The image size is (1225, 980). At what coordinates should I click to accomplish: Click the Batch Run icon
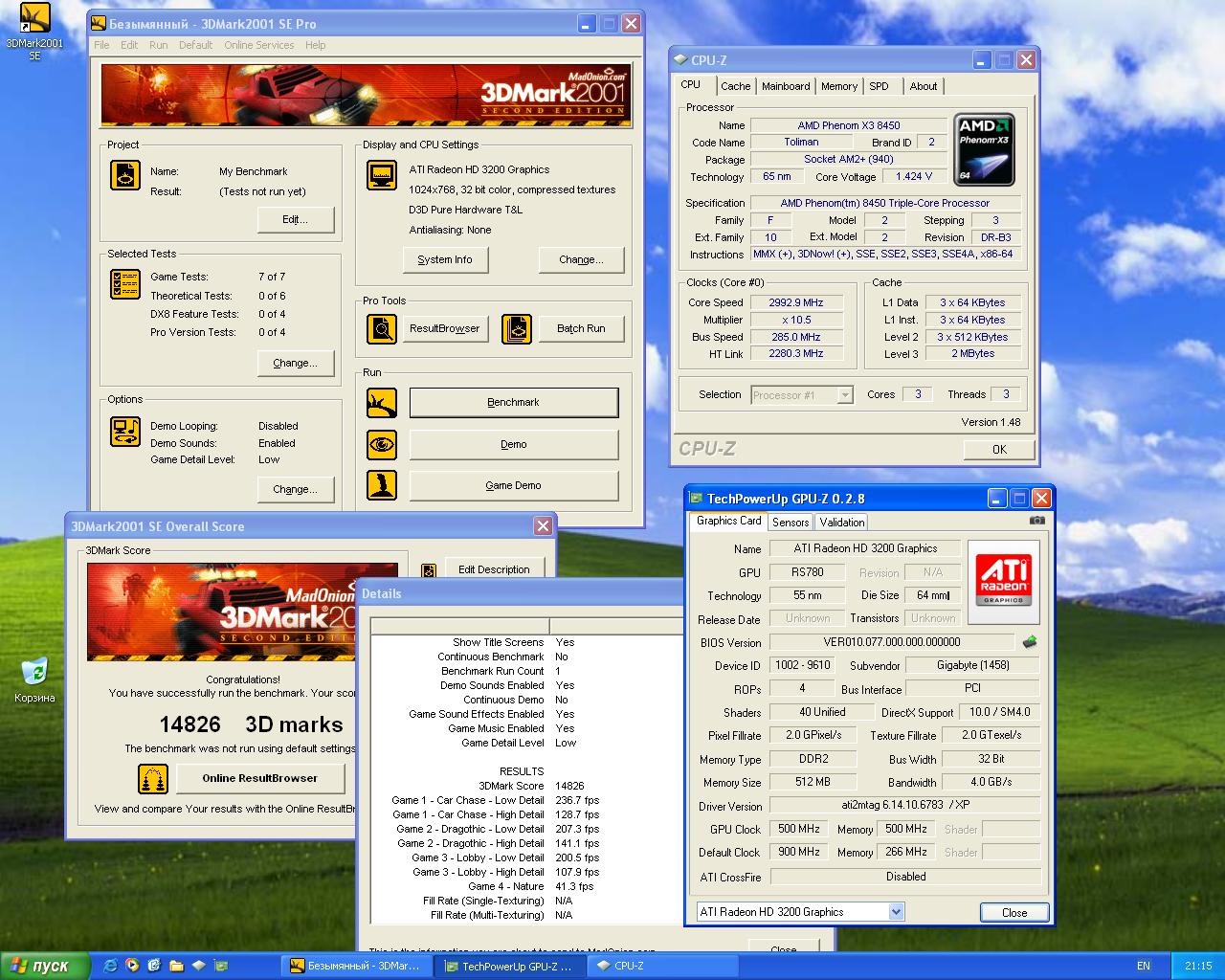tap(517, 328)
